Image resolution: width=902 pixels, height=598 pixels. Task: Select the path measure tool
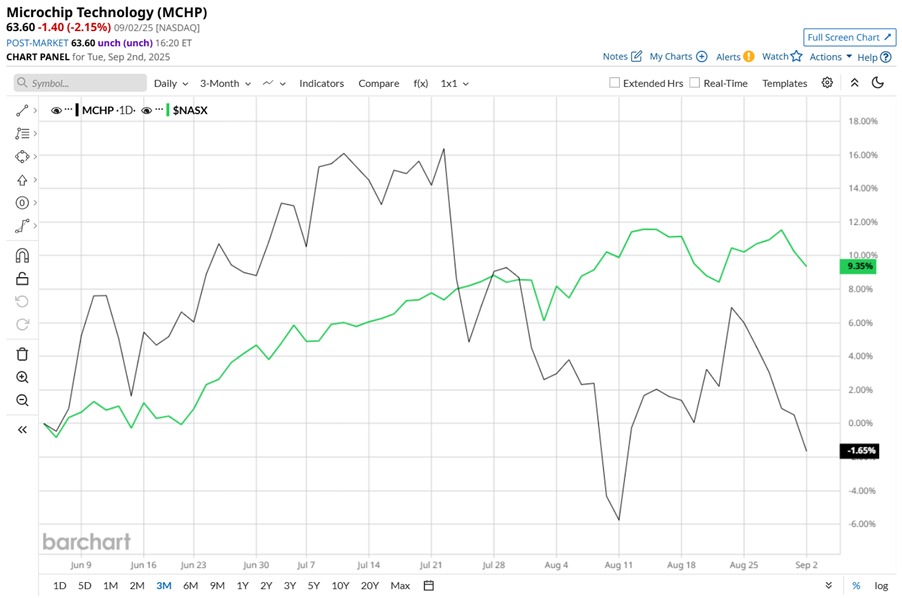coord(22,226)
